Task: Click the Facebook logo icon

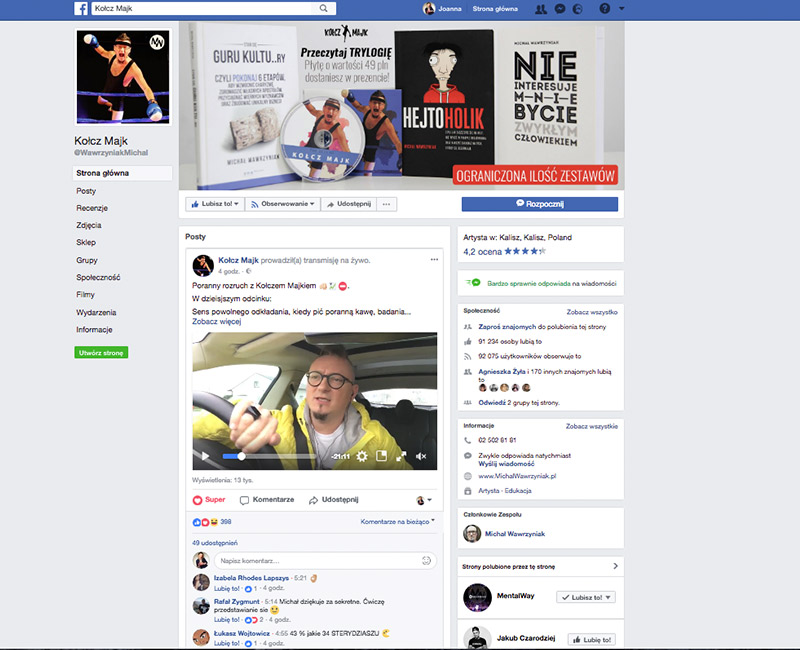Action: [81, 8]
